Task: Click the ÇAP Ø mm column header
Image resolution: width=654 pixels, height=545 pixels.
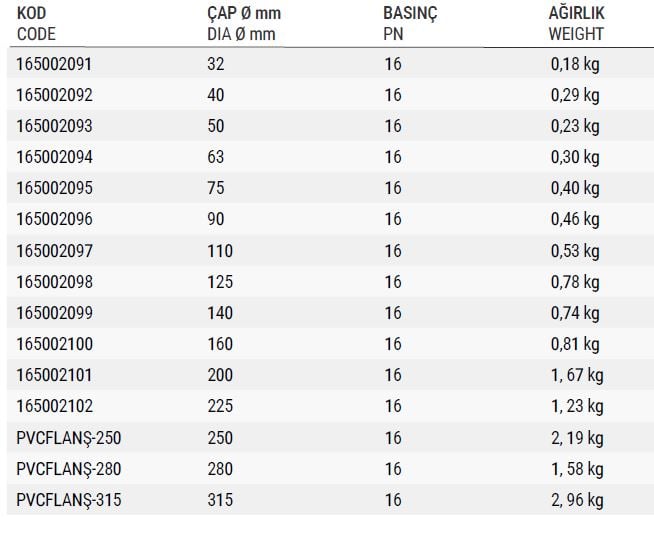Action: click(244, 24)
